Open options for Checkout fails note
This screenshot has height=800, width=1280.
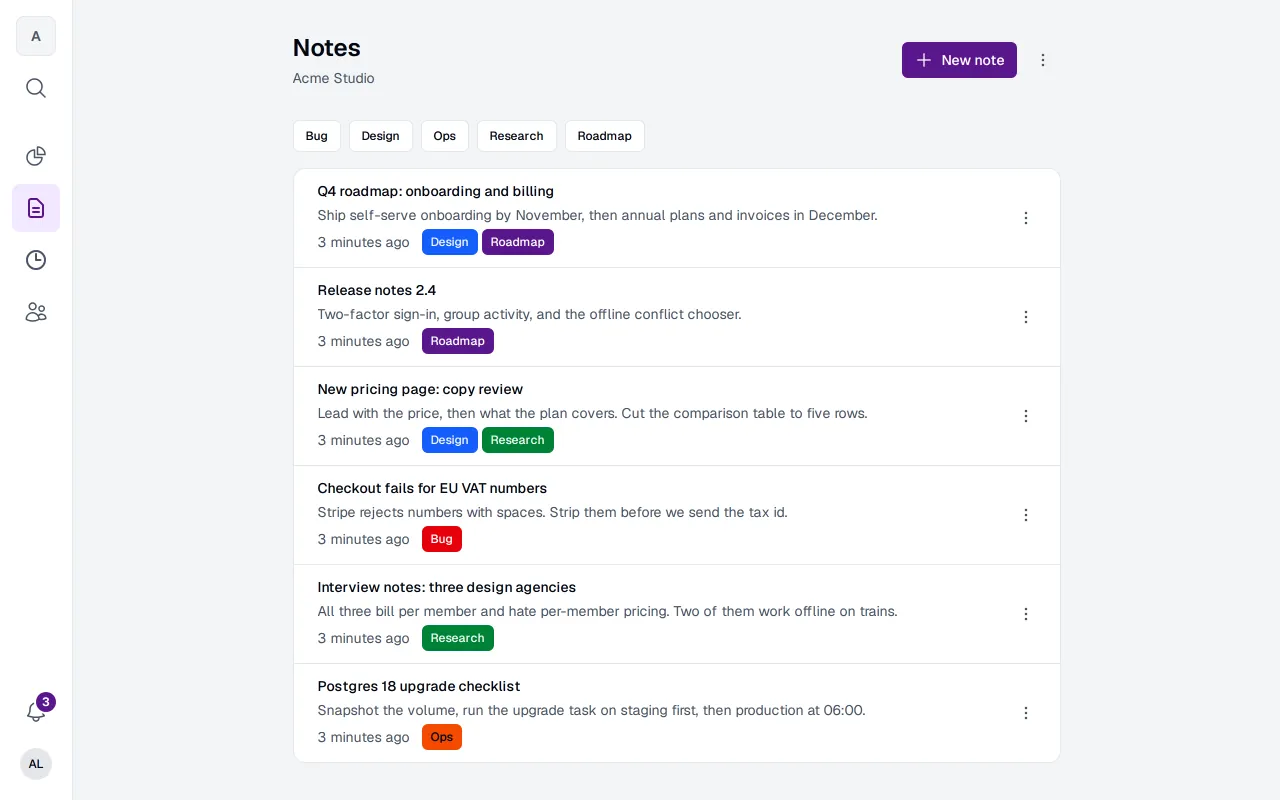click(1025, 515)
